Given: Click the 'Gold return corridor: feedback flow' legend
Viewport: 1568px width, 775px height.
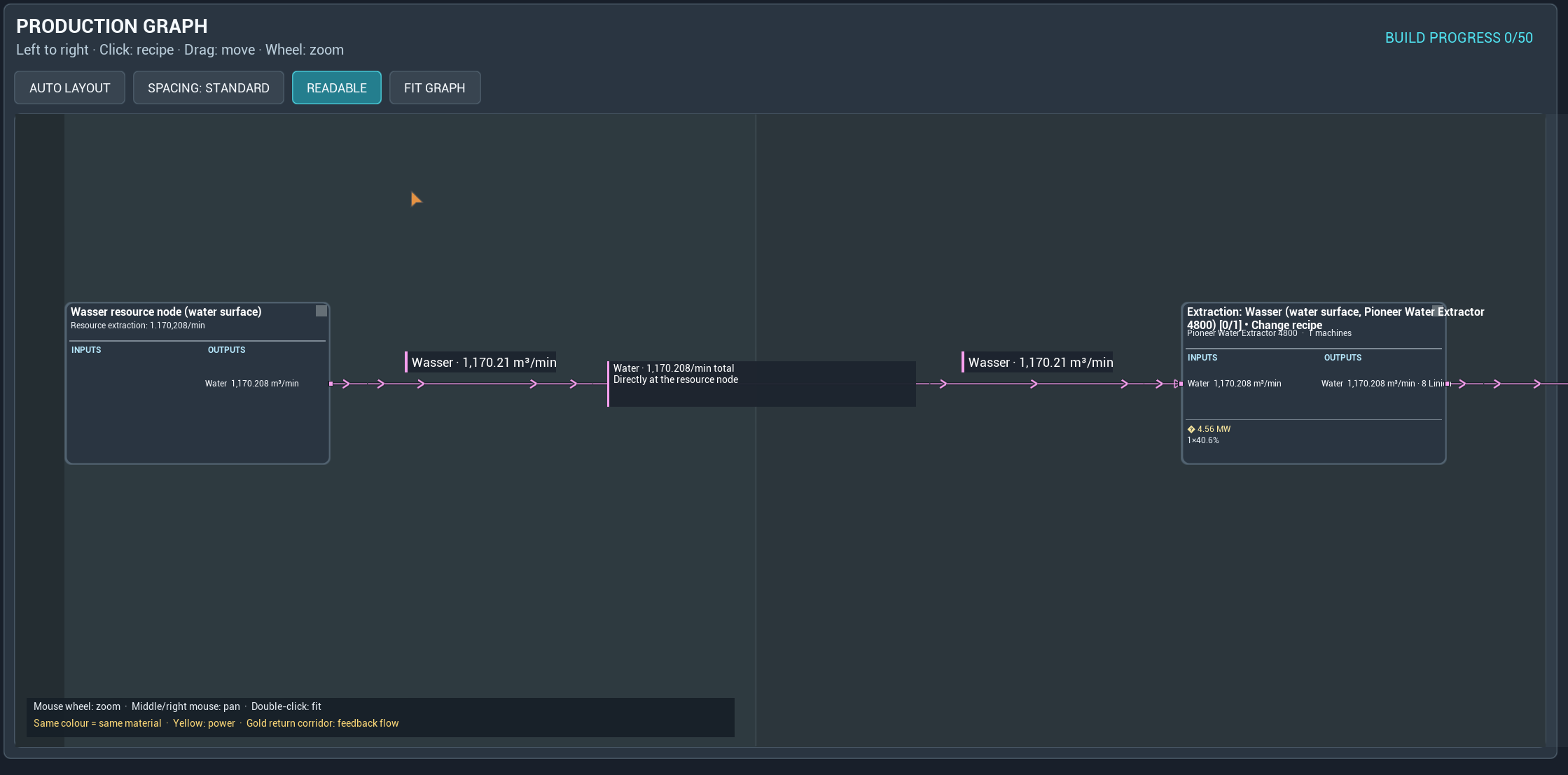Looking at the screenshot, I should click(323, 723).
